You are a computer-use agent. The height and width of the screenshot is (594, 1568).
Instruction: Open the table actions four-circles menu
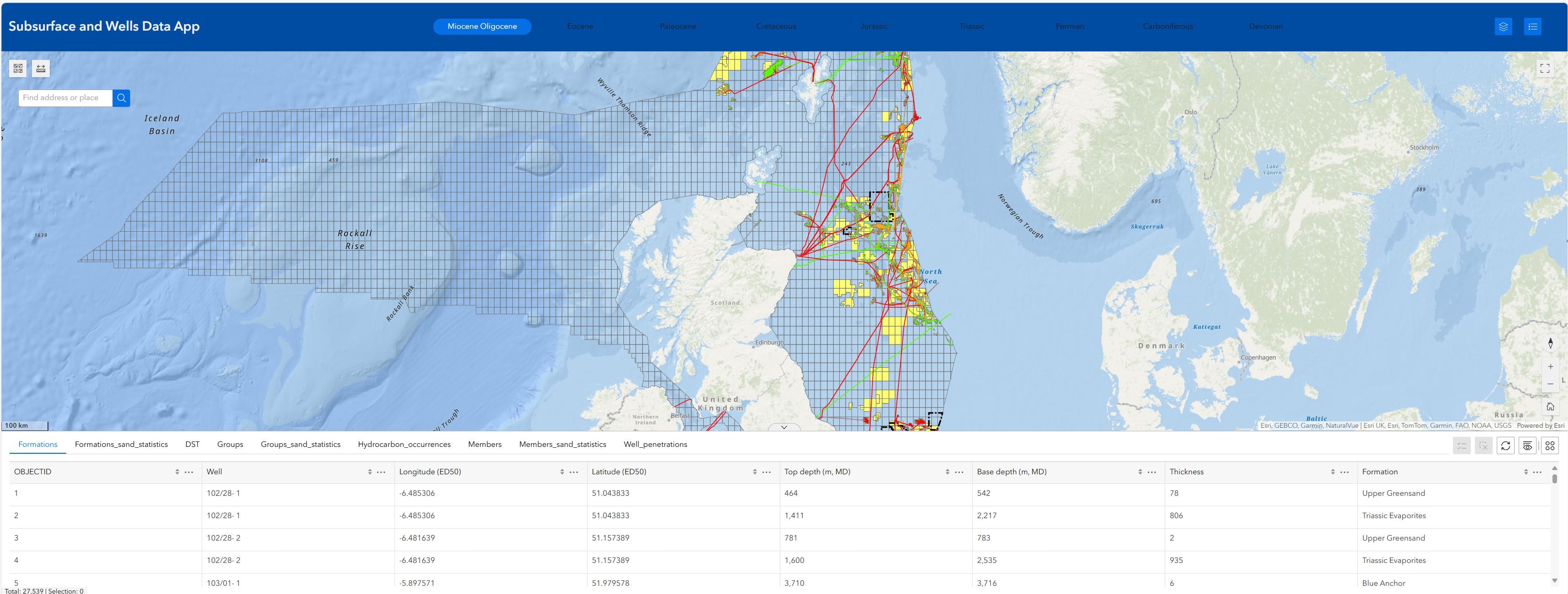[1550, 445]
